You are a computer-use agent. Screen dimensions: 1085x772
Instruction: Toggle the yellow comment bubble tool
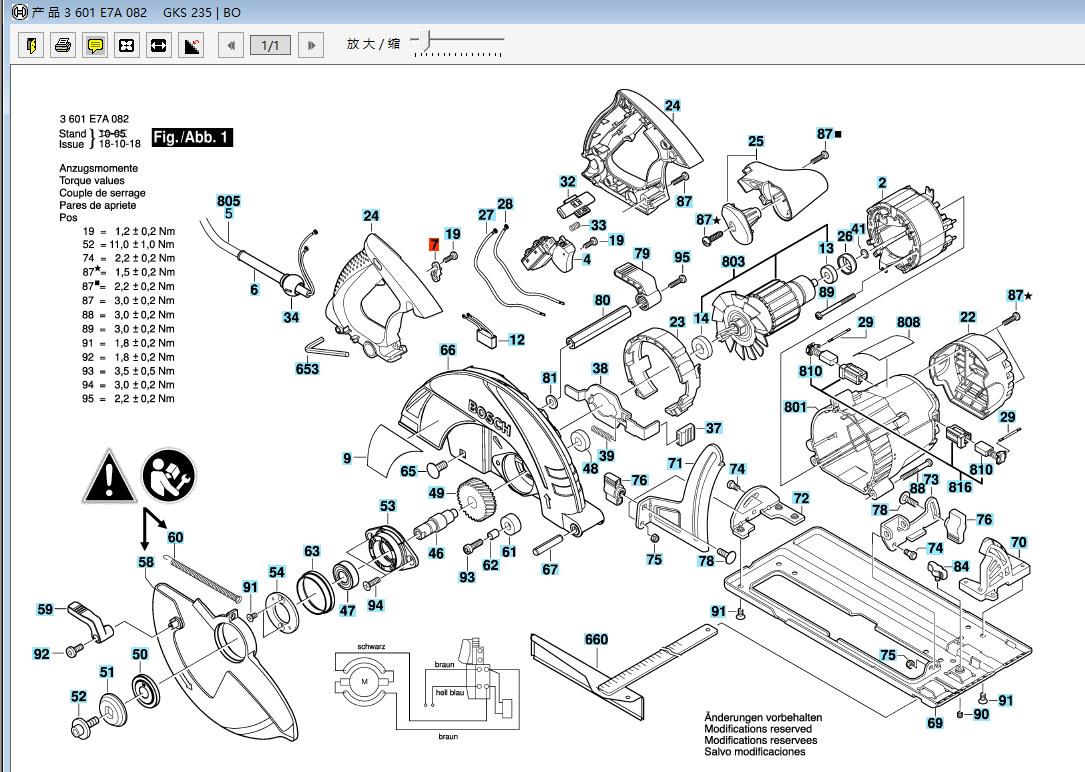coord(95,46)
